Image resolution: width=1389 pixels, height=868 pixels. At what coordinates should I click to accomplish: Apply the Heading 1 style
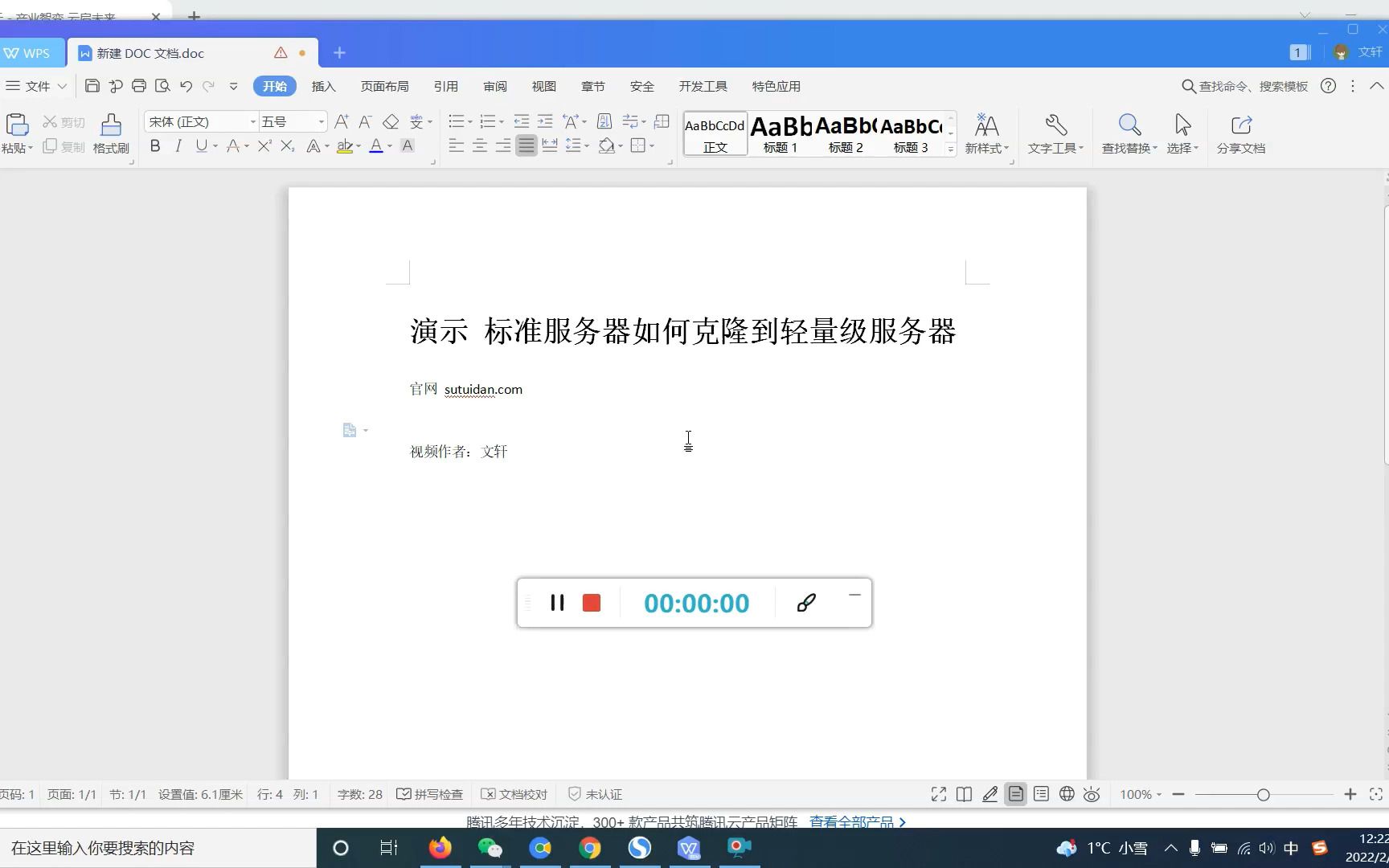pos(781,133)
